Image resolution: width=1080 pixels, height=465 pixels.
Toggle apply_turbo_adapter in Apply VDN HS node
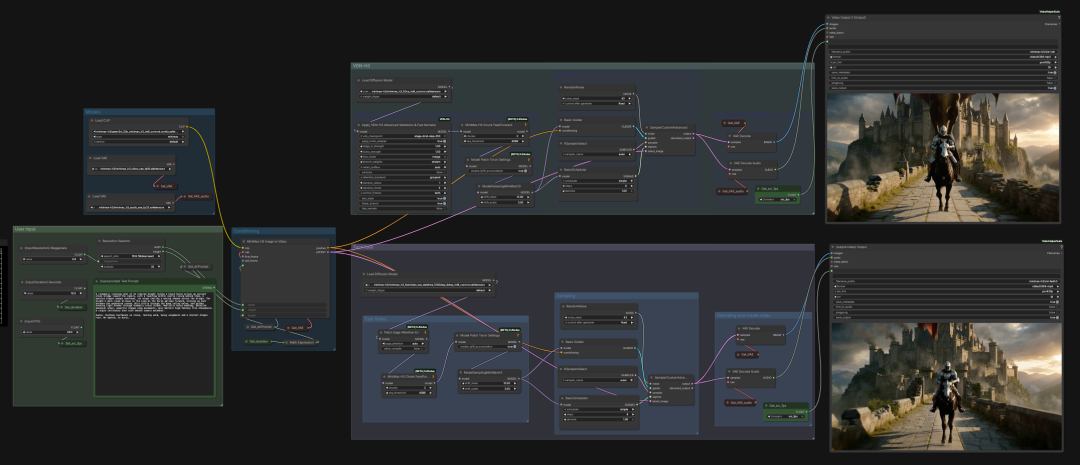point(403,141)
